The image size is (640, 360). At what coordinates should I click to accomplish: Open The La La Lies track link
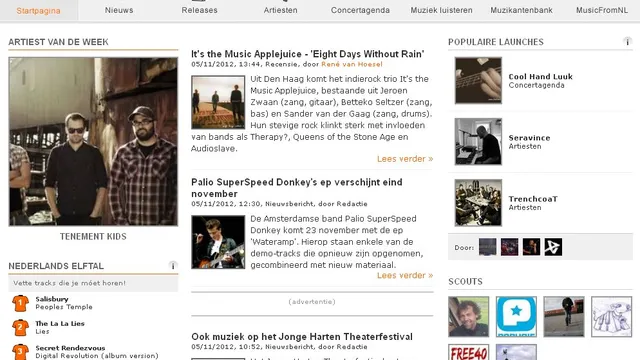[x=60, y=323]
